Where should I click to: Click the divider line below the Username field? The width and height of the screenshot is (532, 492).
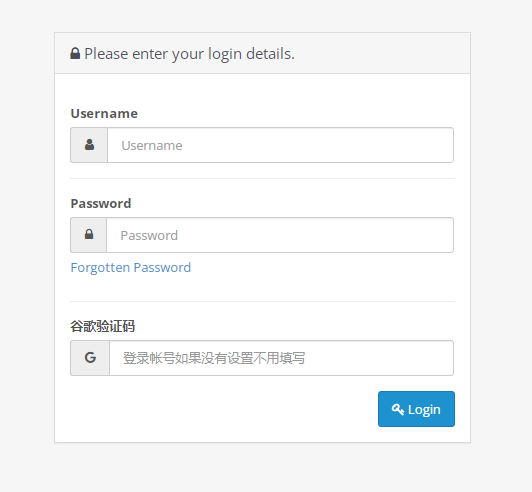pyautogui.click(x=262, y=178)
